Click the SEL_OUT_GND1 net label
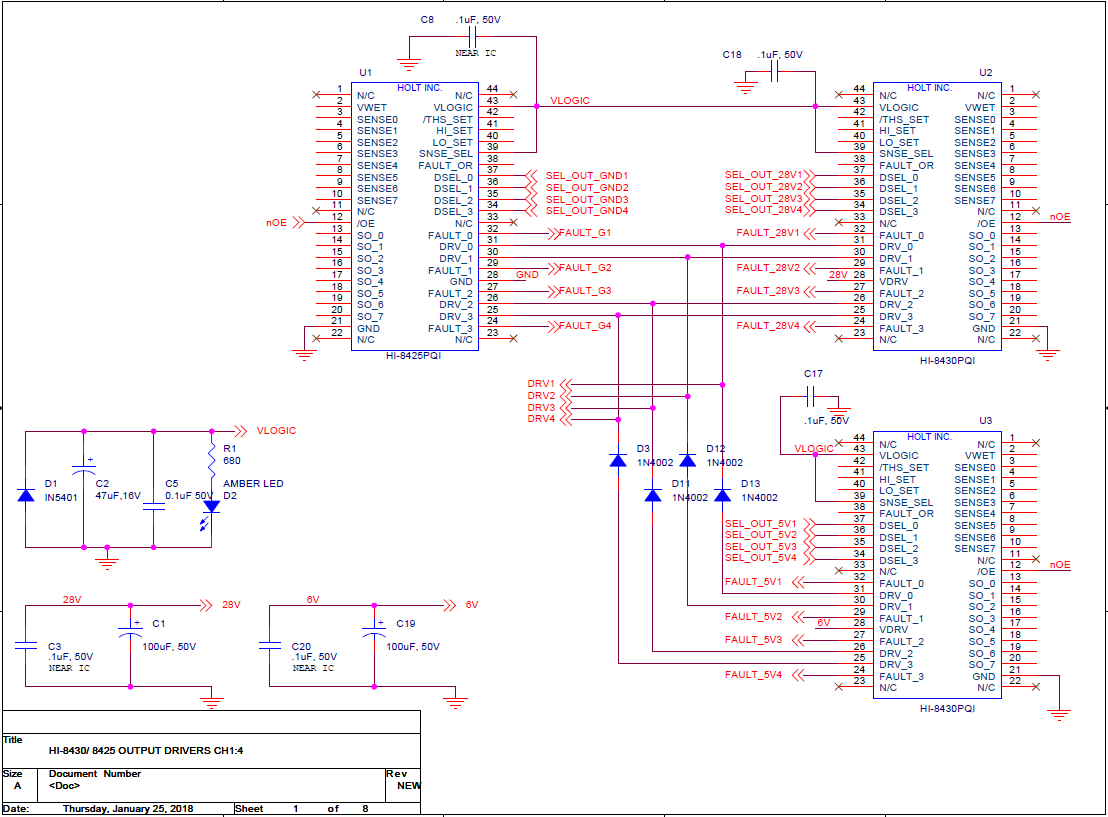 (587, 176)
